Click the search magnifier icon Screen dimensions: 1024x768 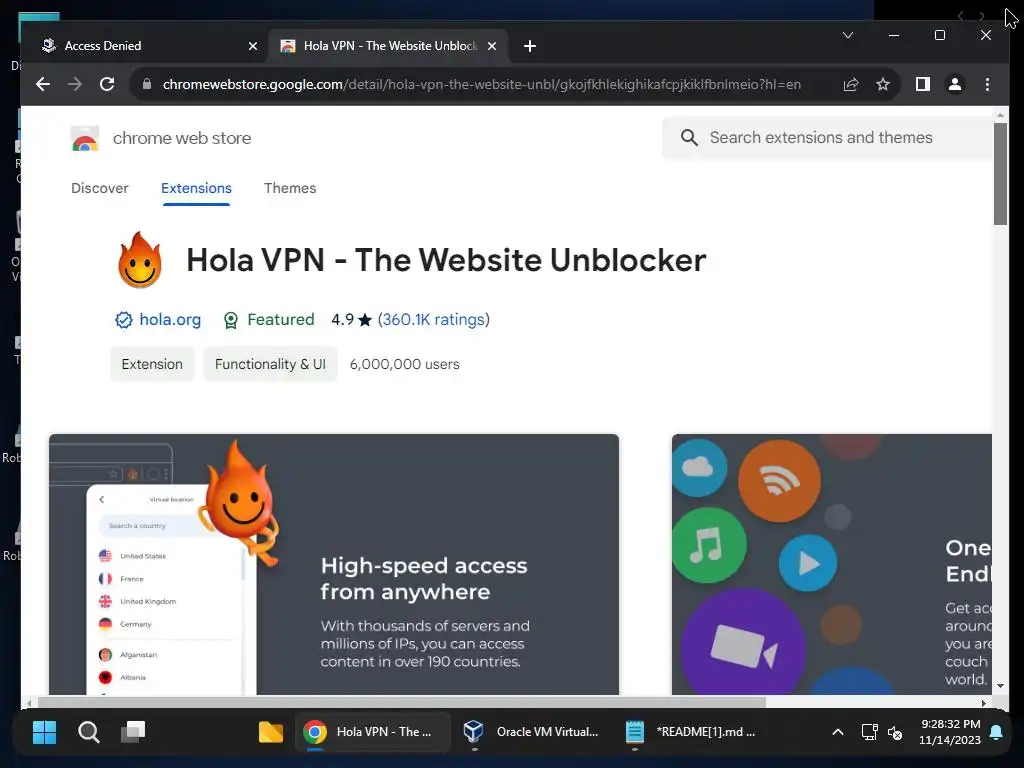[689, 137]
